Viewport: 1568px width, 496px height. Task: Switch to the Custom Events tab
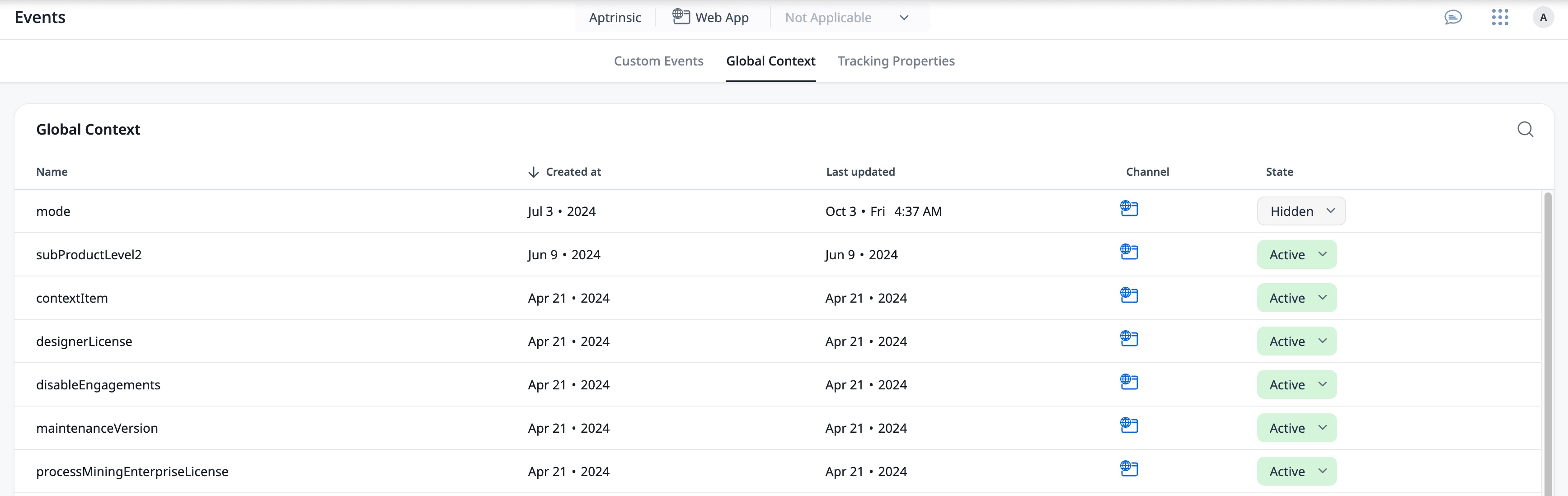(x=658, y=61)
